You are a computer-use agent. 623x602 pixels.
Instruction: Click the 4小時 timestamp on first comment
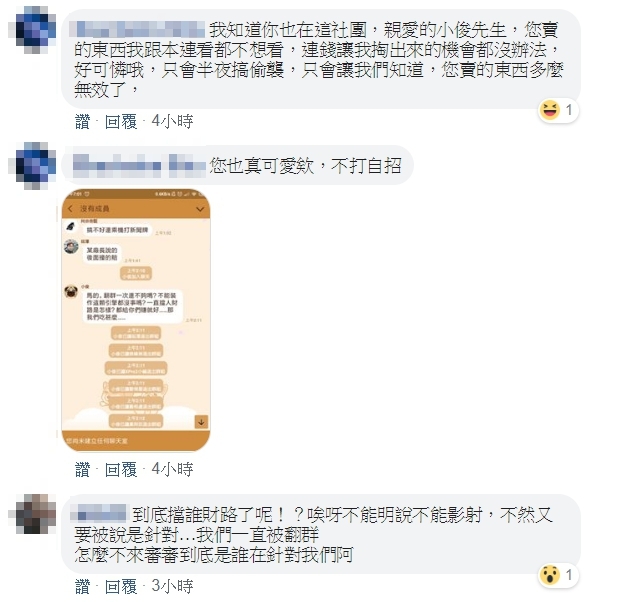click(x=172, y=122)
